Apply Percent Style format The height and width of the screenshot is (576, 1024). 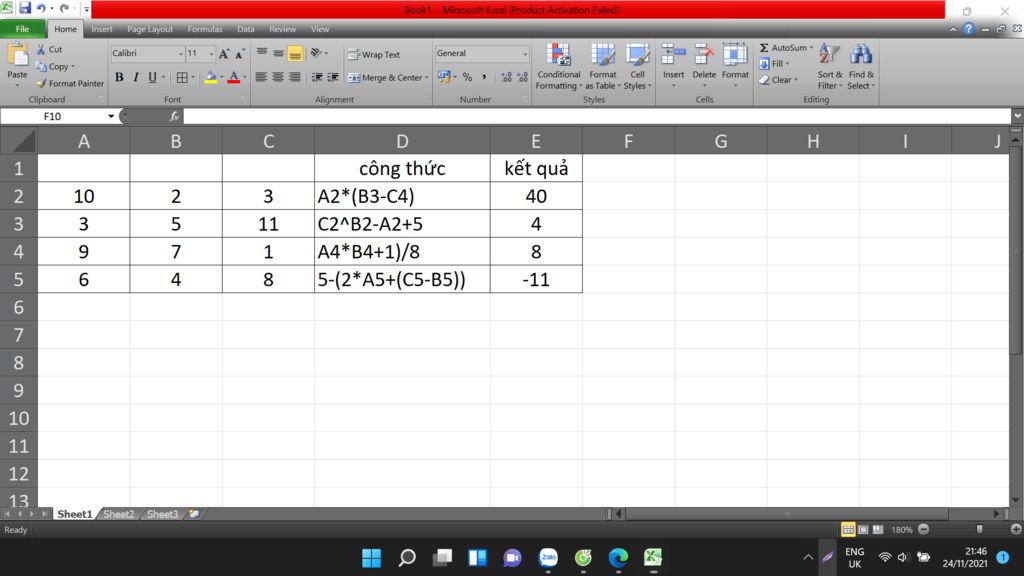click(x=468, y=77)
